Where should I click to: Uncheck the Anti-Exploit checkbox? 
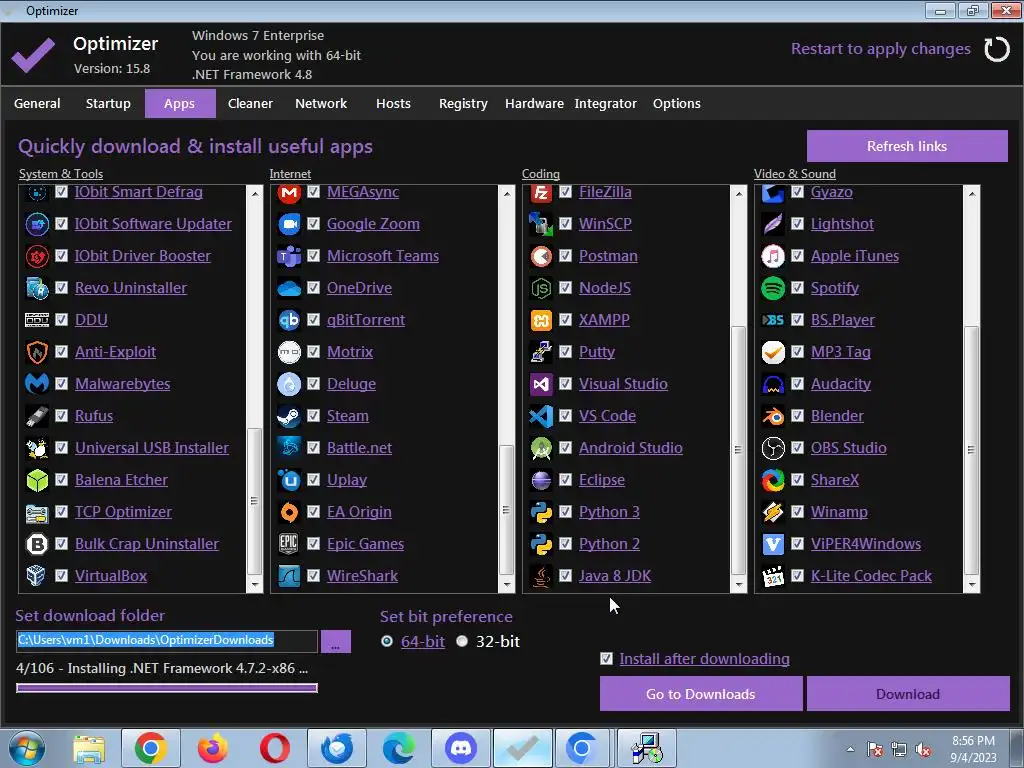[61, 351]
